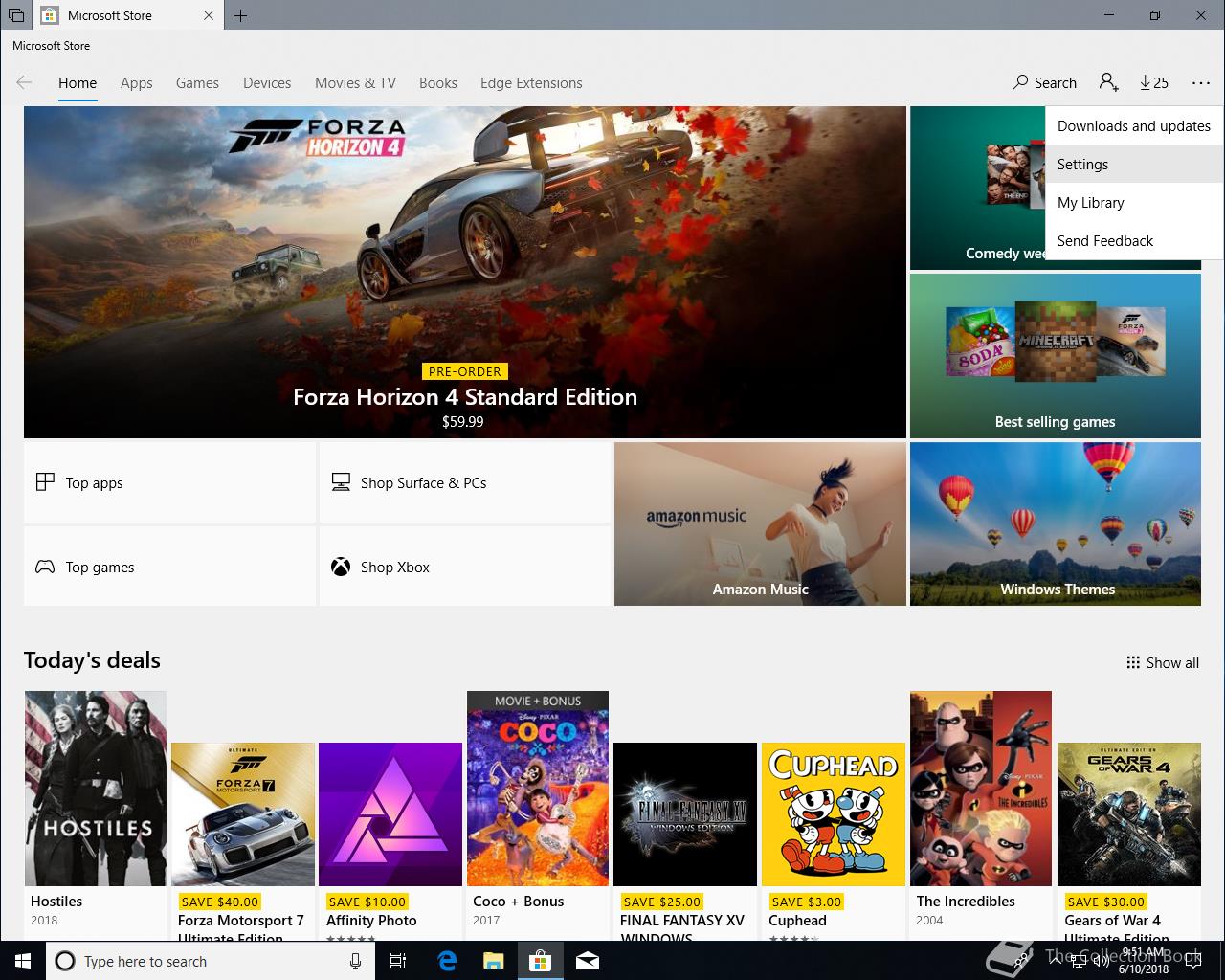Open the Coco + Bonus movie poster

tap(538, 789)
